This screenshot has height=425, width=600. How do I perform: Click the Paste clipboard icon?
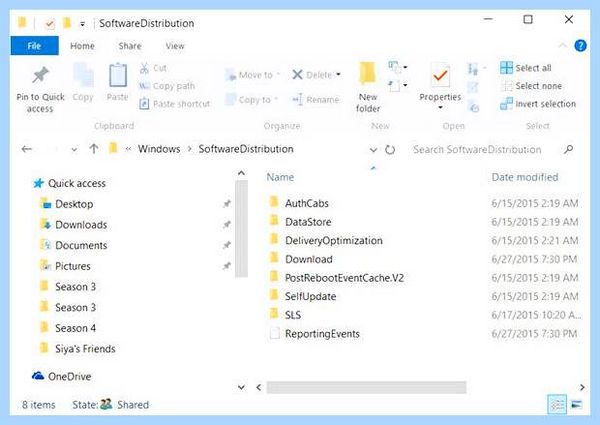pos(118,76)
